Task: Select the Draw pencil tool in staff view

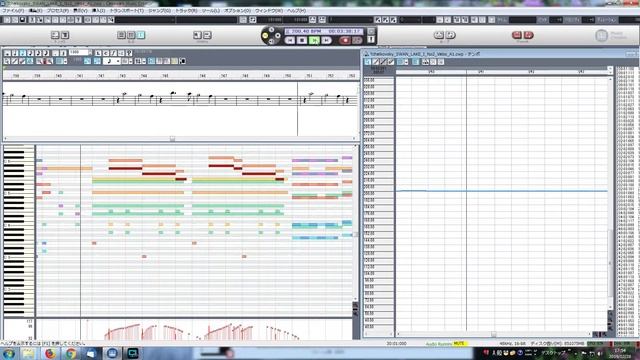Action: 15,61
